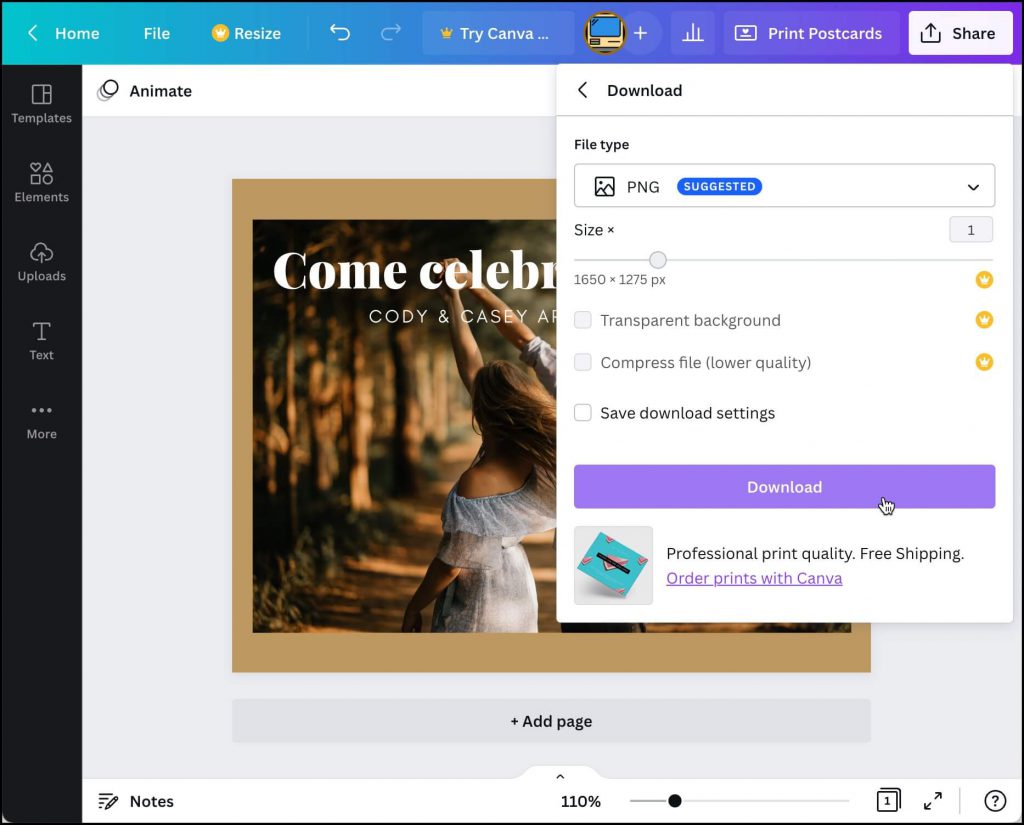This screenshot has width=1024, height=825.
Task: Click the Size multiplier input field
Action: [x=971, y=229]
